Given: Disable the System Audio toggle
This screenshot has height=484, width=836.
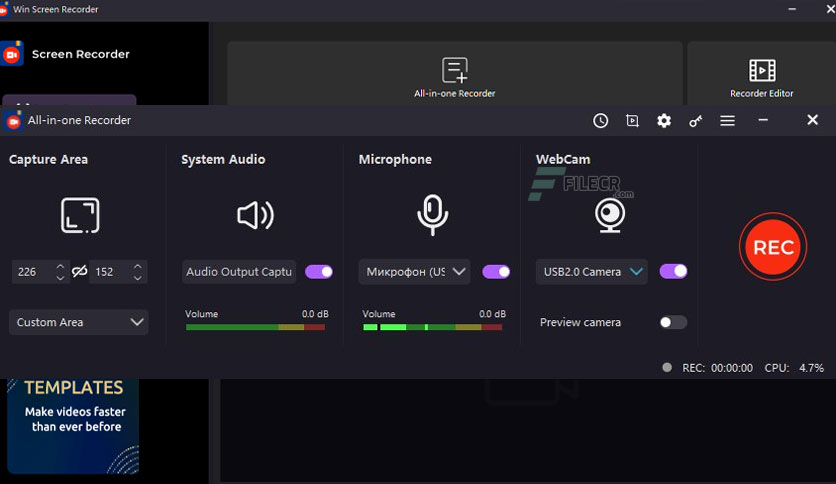Looking at the screenshot, I should [x=319, y=271].
